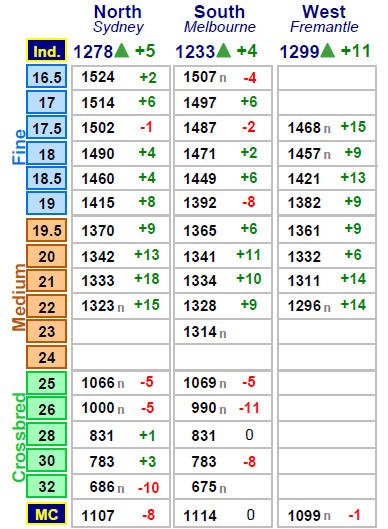The height and width of the screenshot is (529, 388).
Task: Click the price 1502
Action: pyautogui.click(x=98, y=128)
